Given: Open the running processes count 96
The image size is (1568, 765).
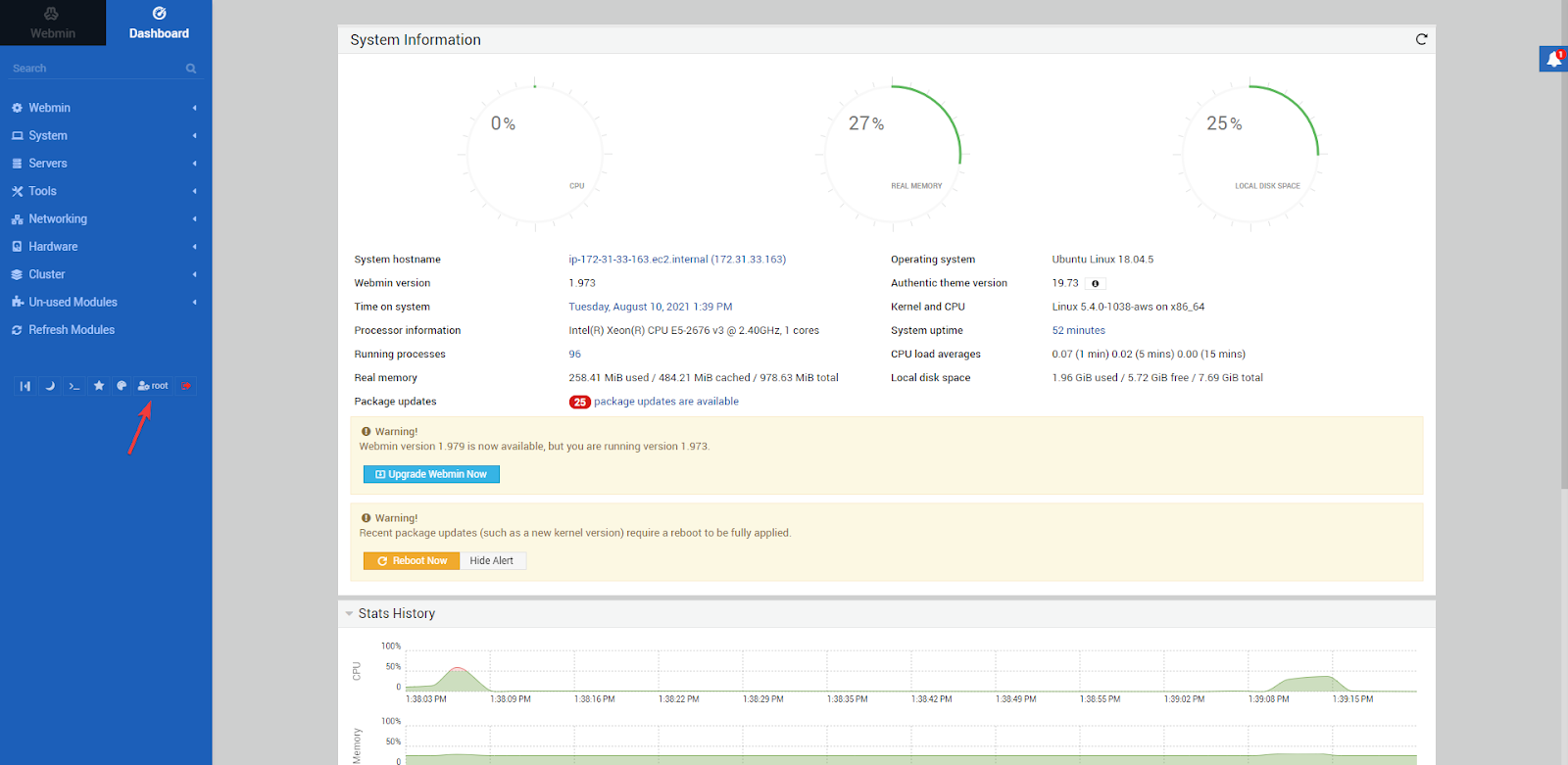Looking at the screenshot, I should click(575, 355).
